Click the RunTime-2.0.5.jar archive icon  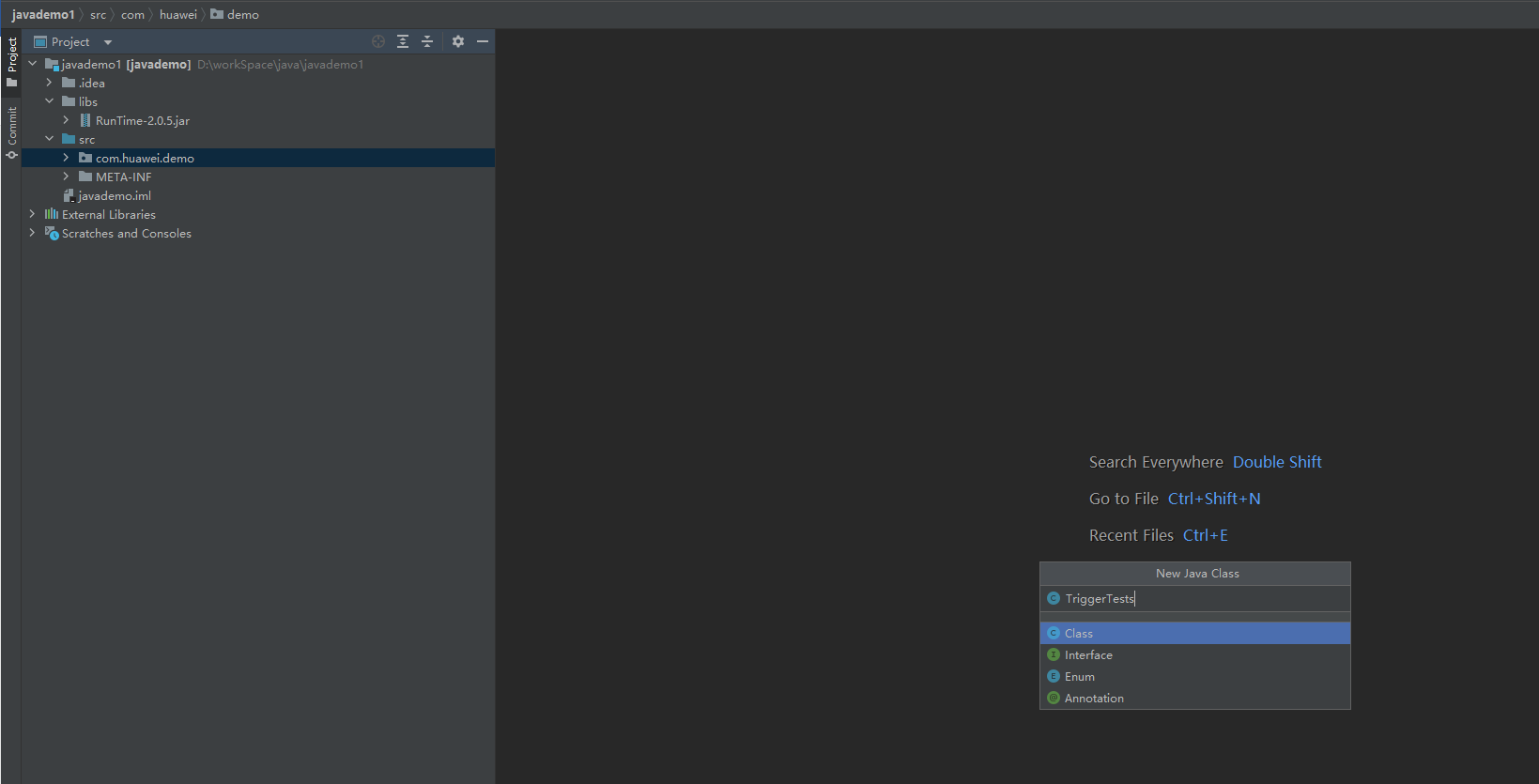pyautogui.click(x=85, y=120)
